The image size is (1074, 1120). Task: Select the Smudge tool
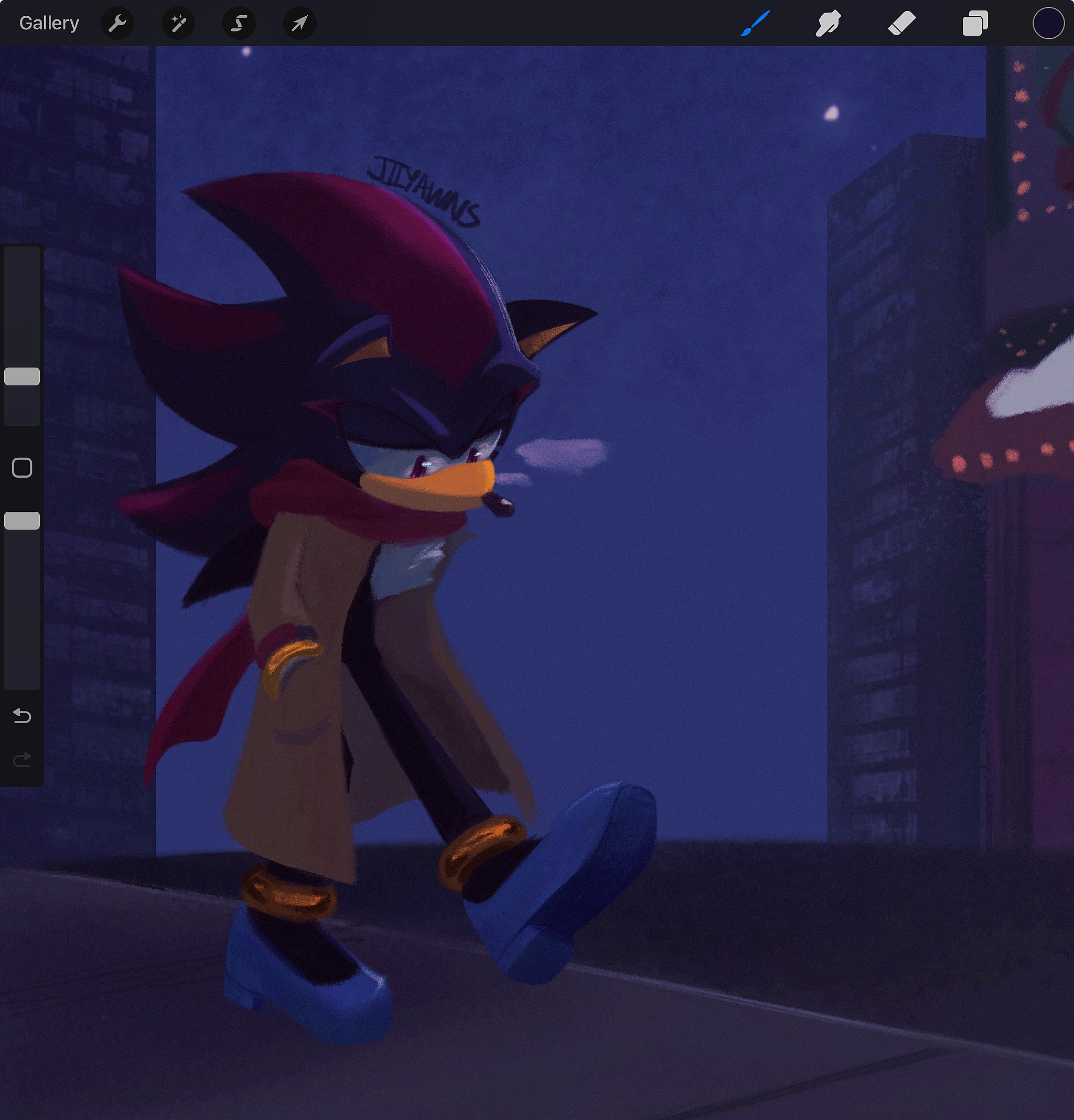point(828,24)
